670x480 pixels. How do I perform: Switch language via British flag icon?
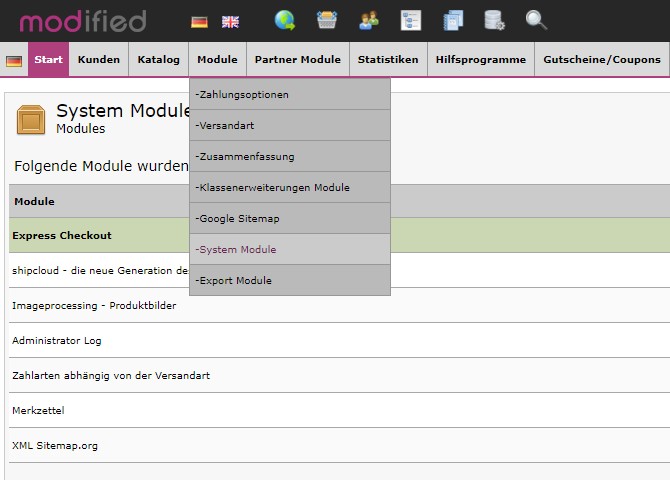230,22
